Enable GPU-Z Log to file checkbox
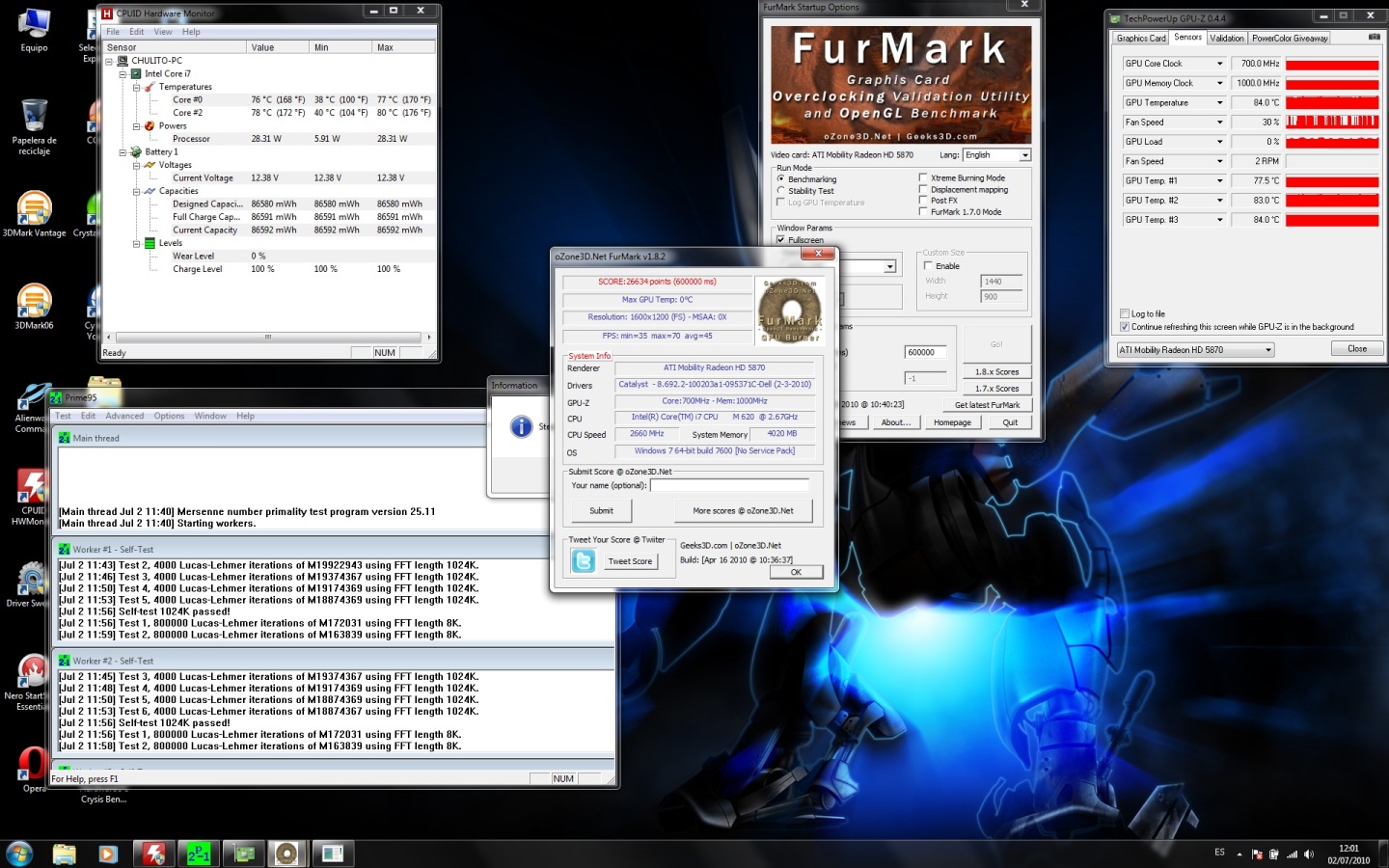 (x=1125, y=313)
